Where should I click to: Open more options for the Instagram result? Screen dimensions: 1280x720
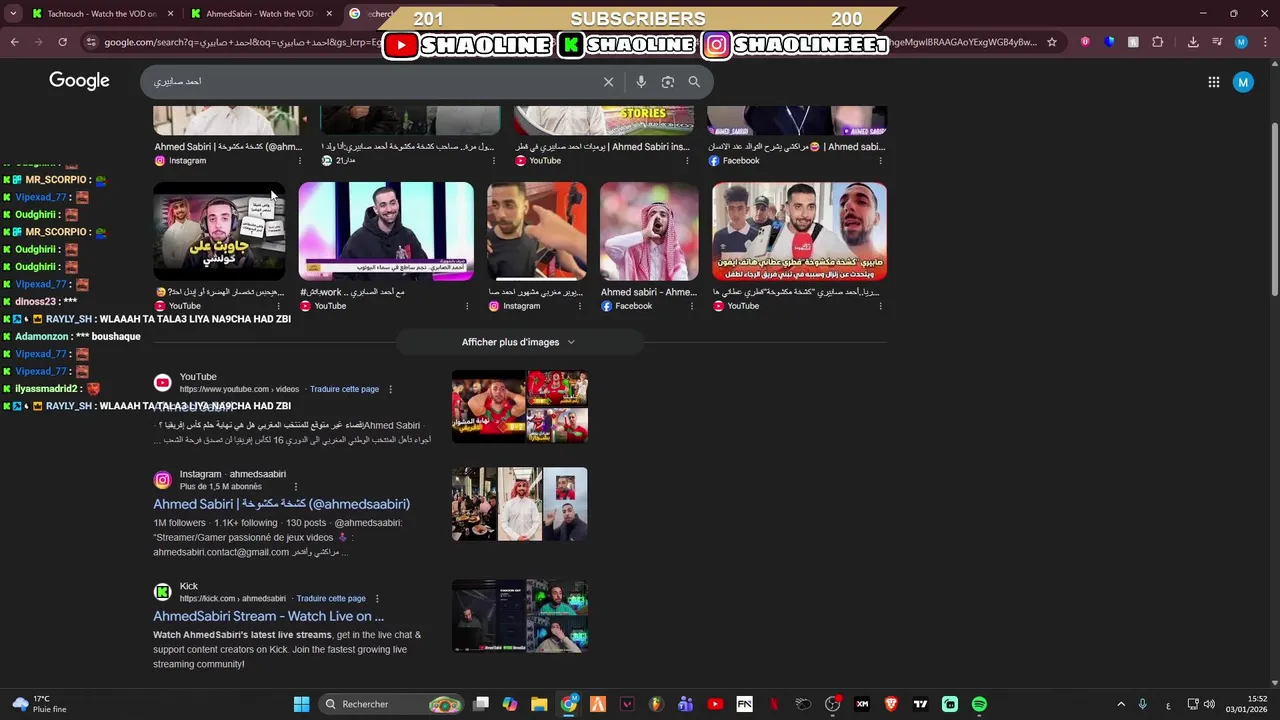(x=295, y=487)
